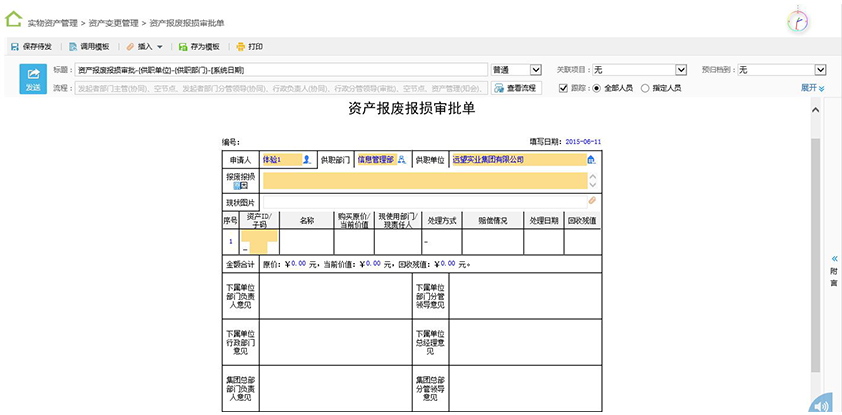Image resolution: width=842 pixels, height=415 pixels.
Task: Expand the 附言 side panel chevron
Action: pyautogui.click(x=834, y=258)
